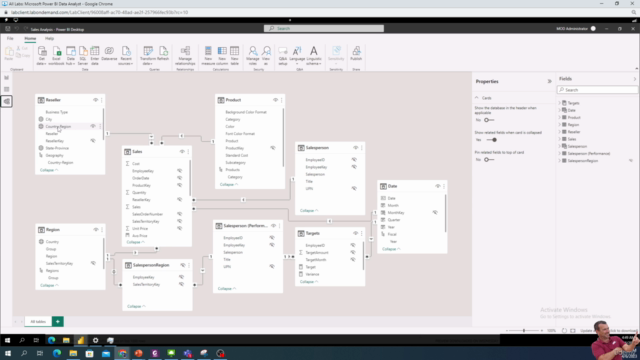Collapse the Sales table card
Viewport: 640px width, 360px height.
tap(136, 242)
